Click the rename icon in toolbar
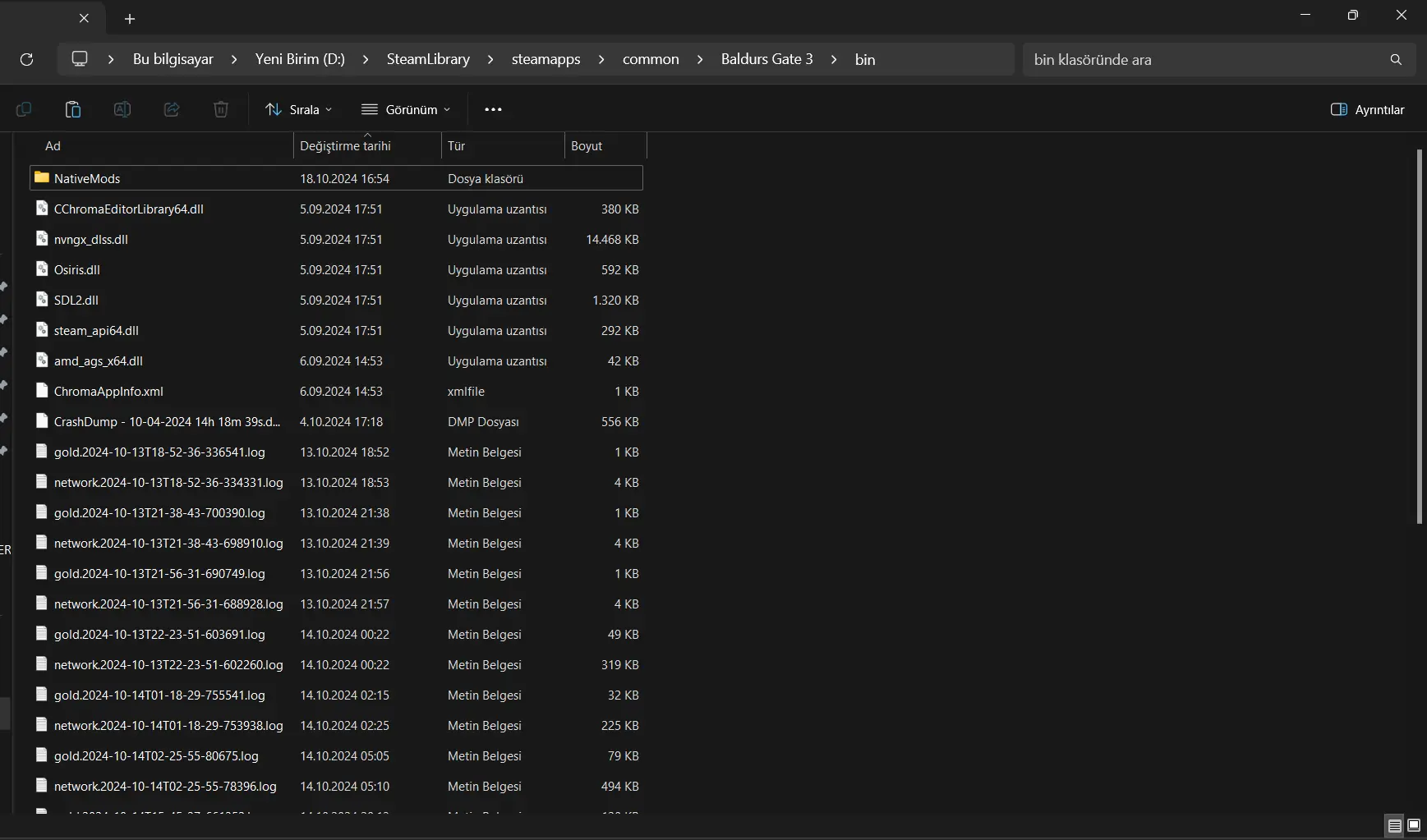Image resolution: width=1427 pixels, height=840 pixels. [122, 109]
